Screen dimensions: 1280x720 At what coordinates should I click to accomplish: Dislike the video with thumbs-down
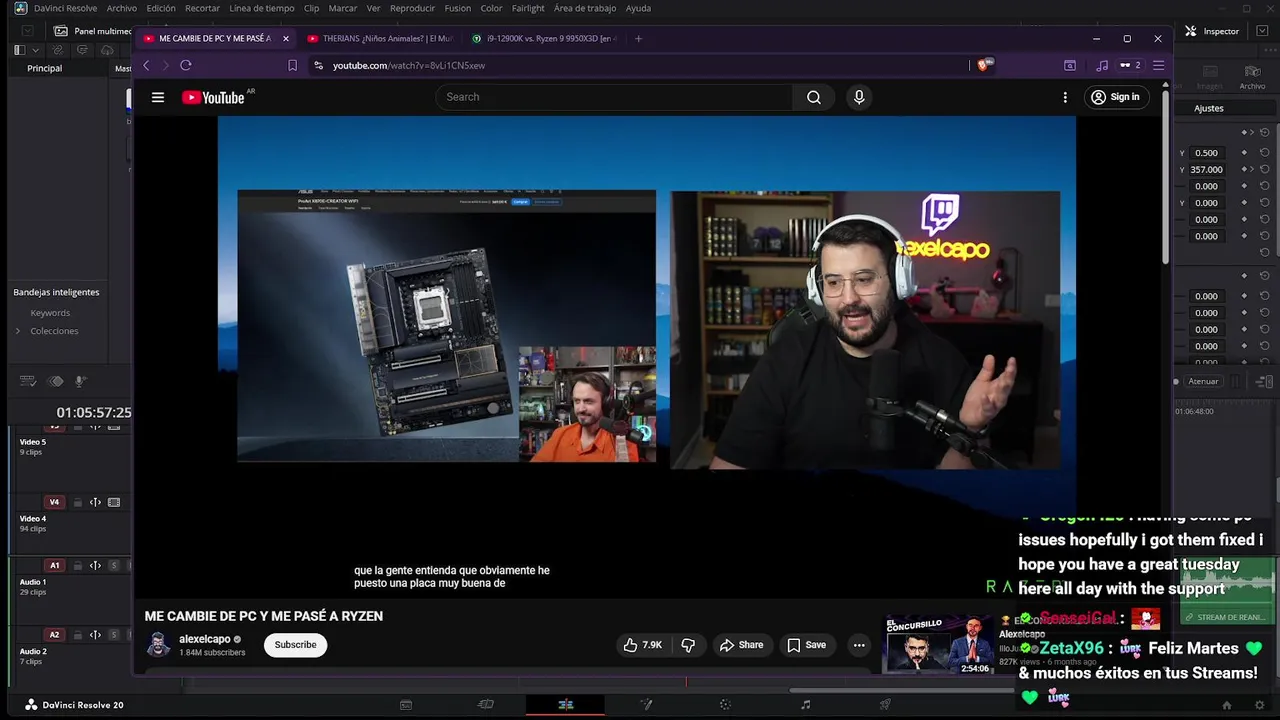pos(688,645)
